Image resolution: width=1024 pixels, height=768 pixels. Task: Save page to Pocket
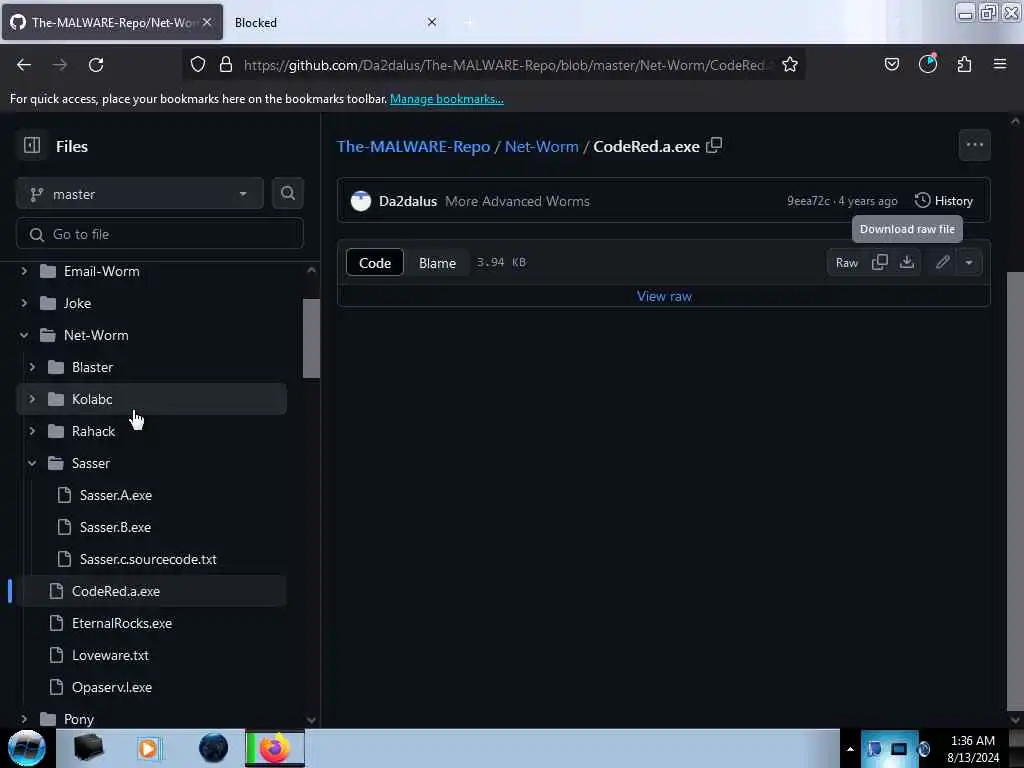(x=892, y=64)
